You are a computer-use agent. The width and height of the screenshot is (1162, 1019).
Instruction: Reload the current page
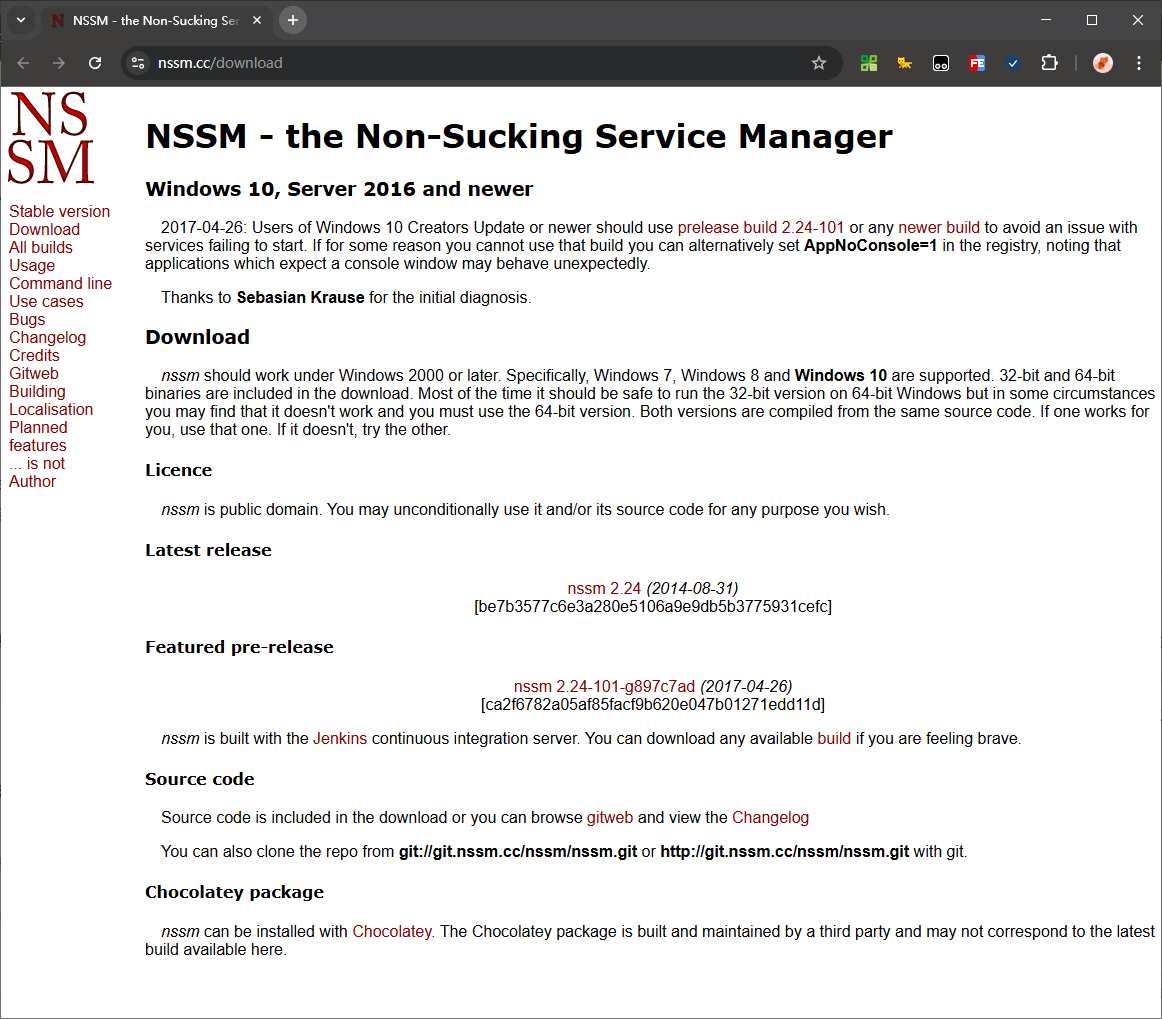[95, 62]
